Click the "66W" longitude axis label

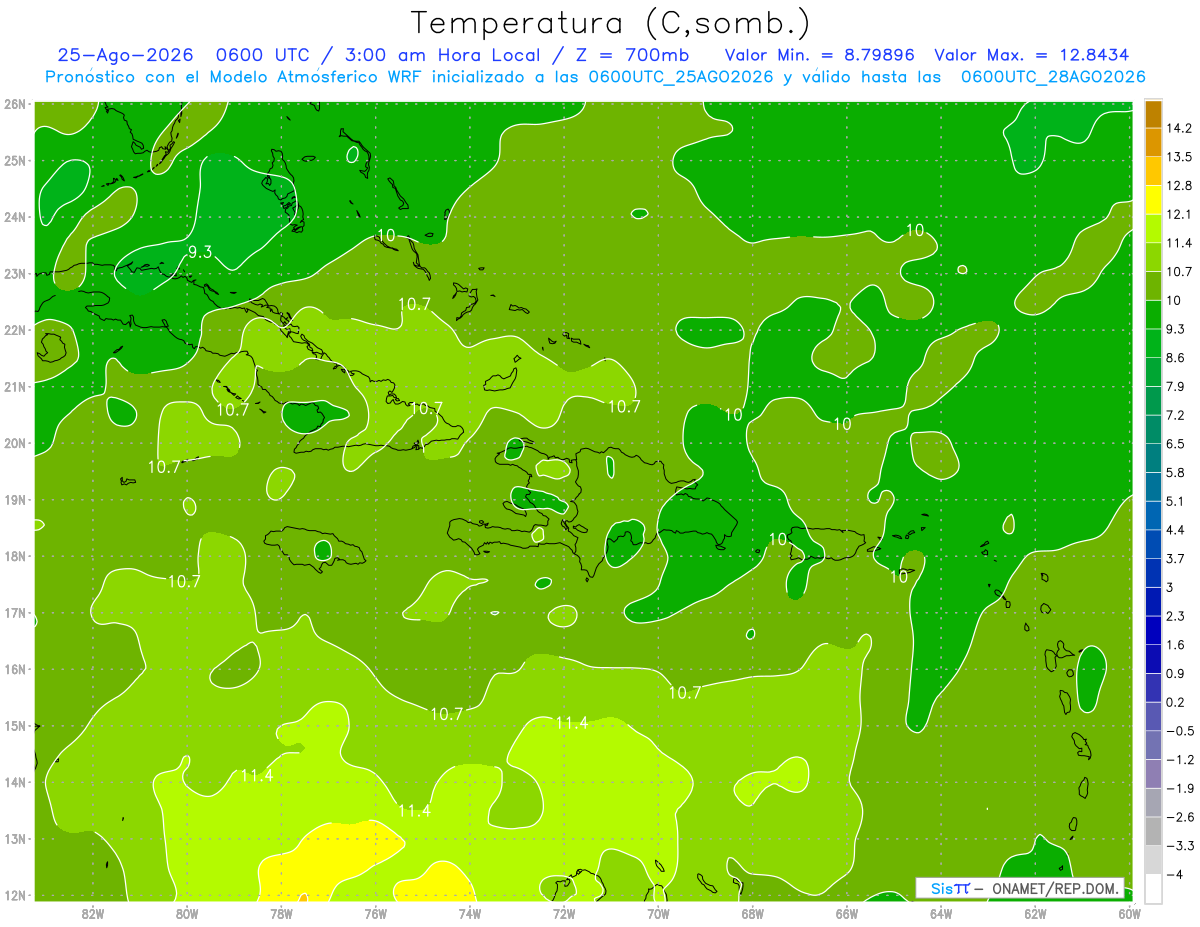846,913
